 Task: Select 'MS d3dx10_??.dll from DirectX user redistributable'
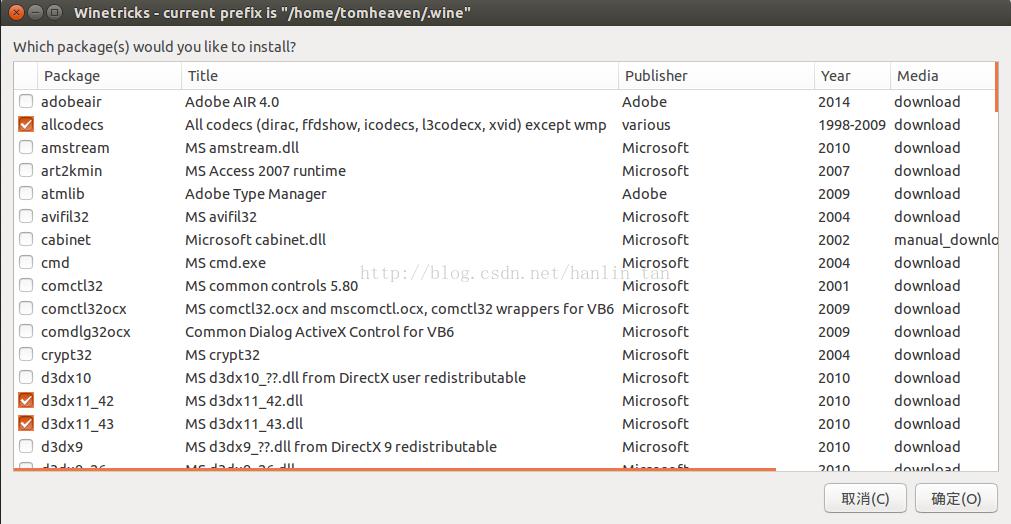tap(355, 378)
